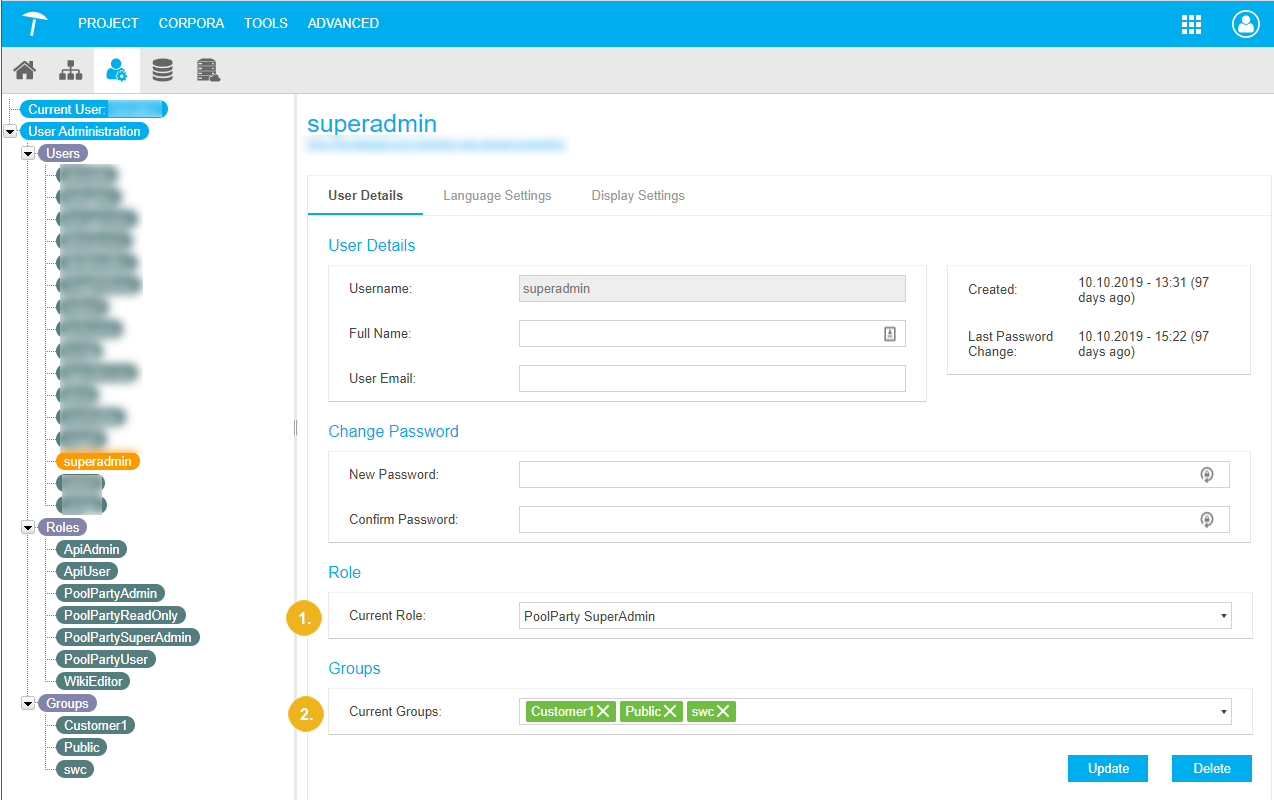Click into the New Password field
1274x800 pixels.
(874, 475)
